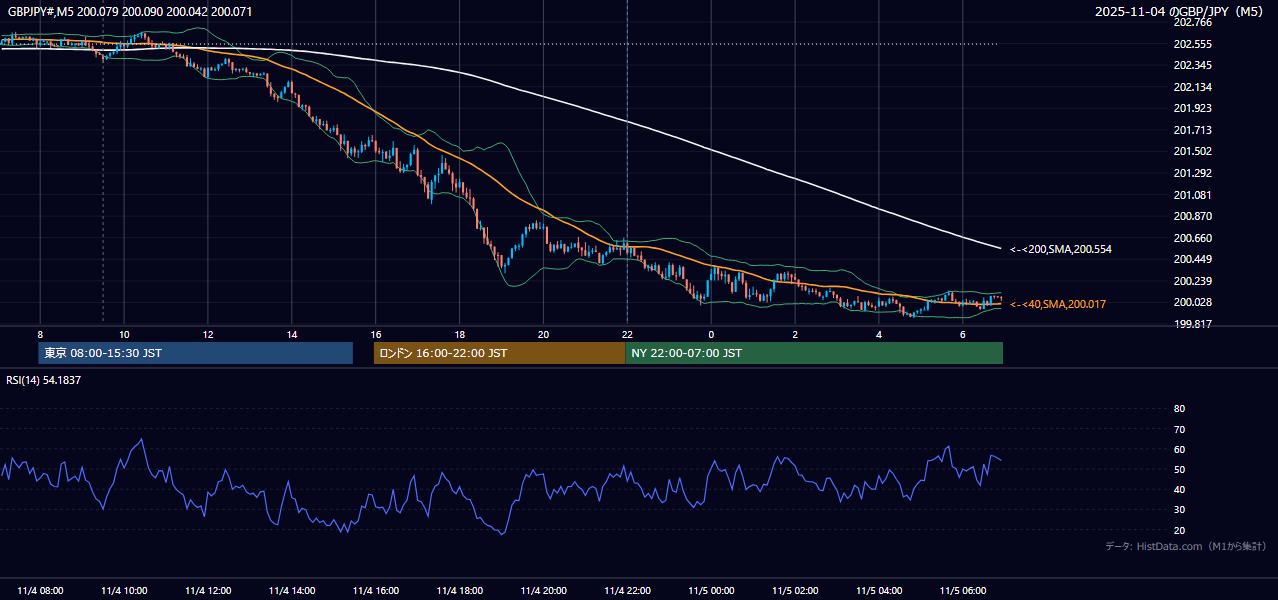This screenshot has height=600, width=1278.
Task: Click the hour tick 16 on the upper time axis
Action: [375, 334]
